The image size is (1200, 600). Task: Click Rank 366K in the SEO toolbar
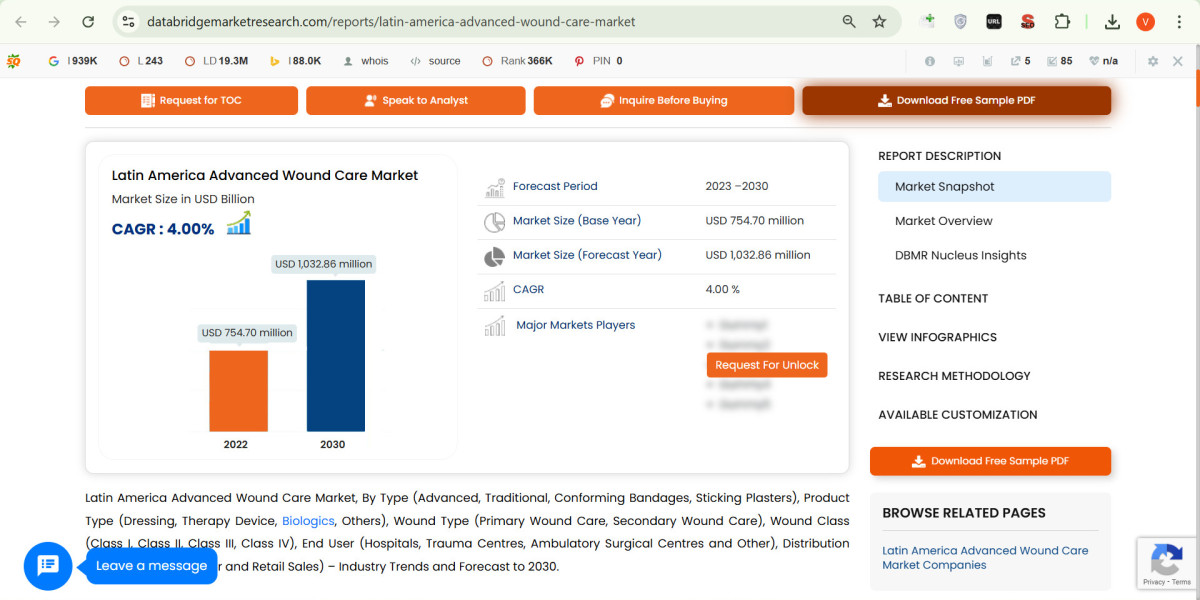[x=517, y=61]
